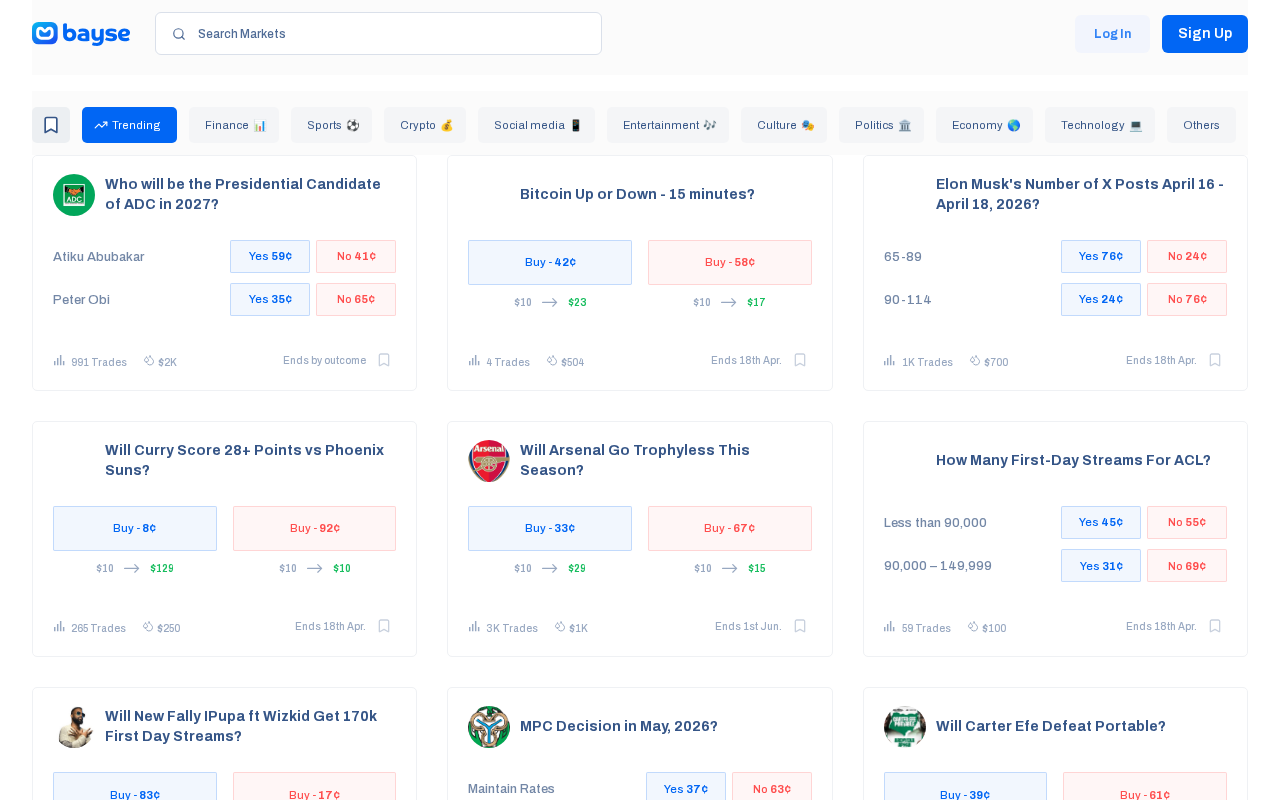Click trades chart icon on Curry market

coord(59,626)
